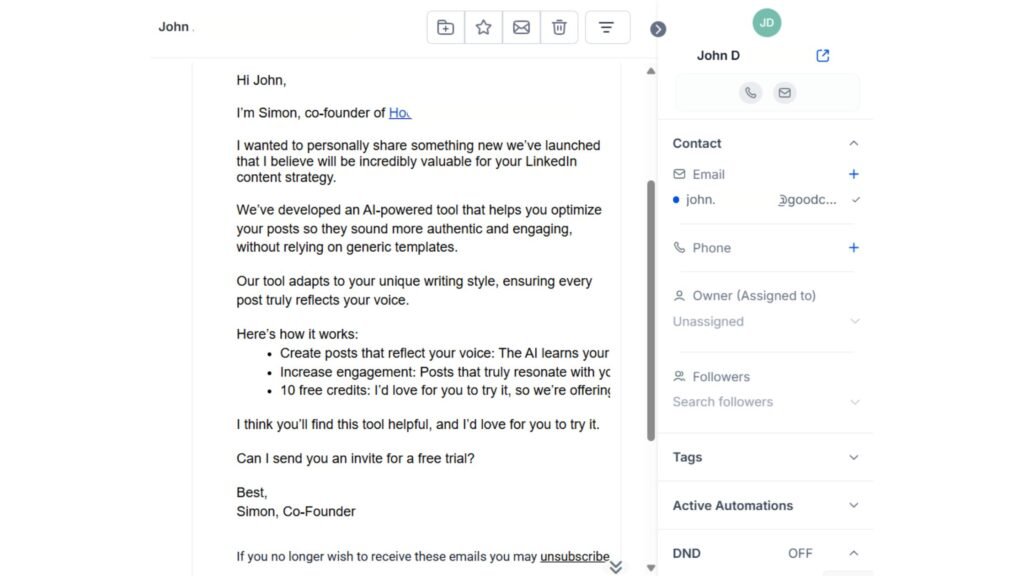The height and width of the screenshot is (576, 1024).
Task: Open the Unassigned owner dropdown
Action: point(855,321)
